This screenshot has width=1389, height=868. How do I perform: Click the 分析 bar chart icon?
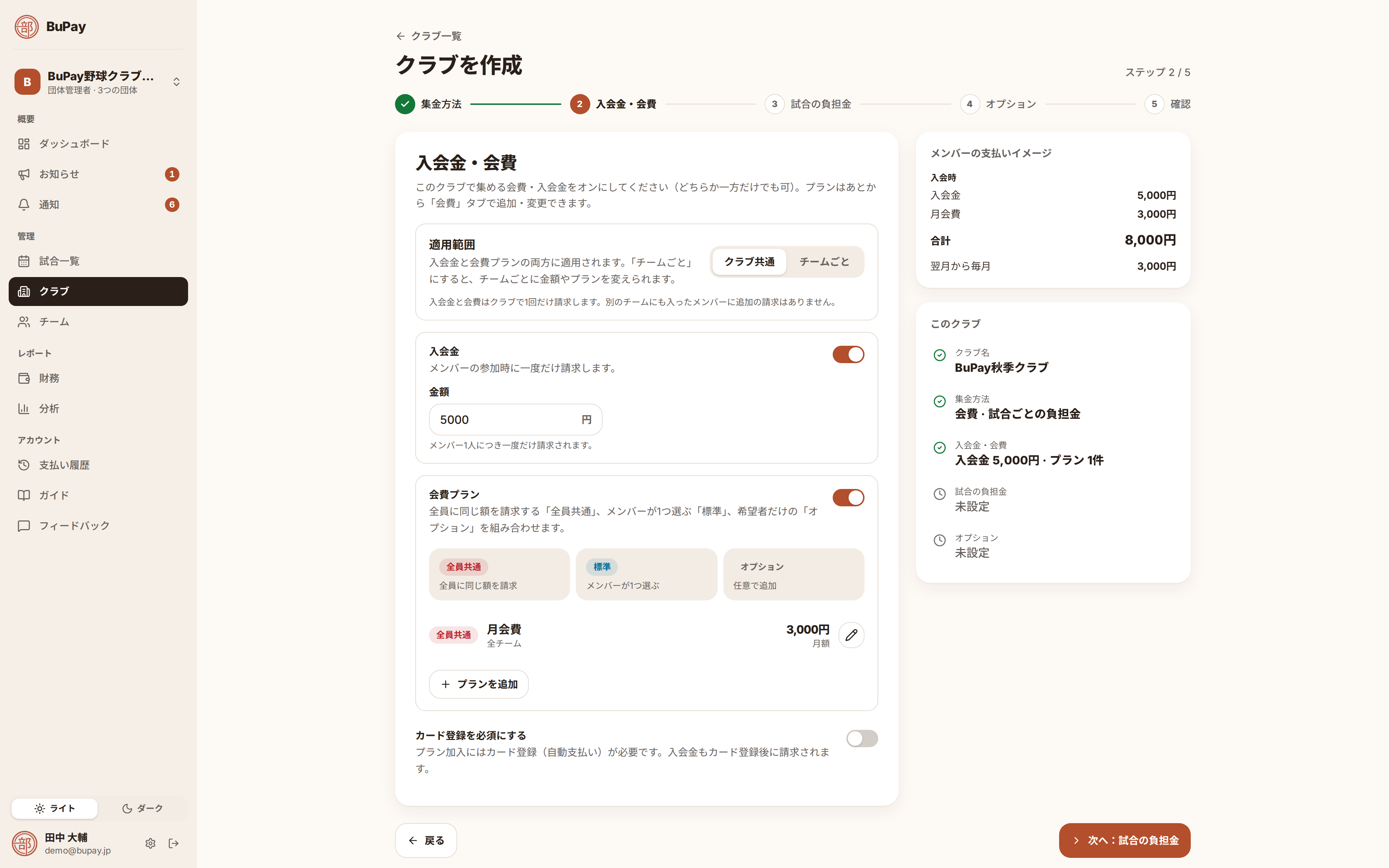coord(24,409)
